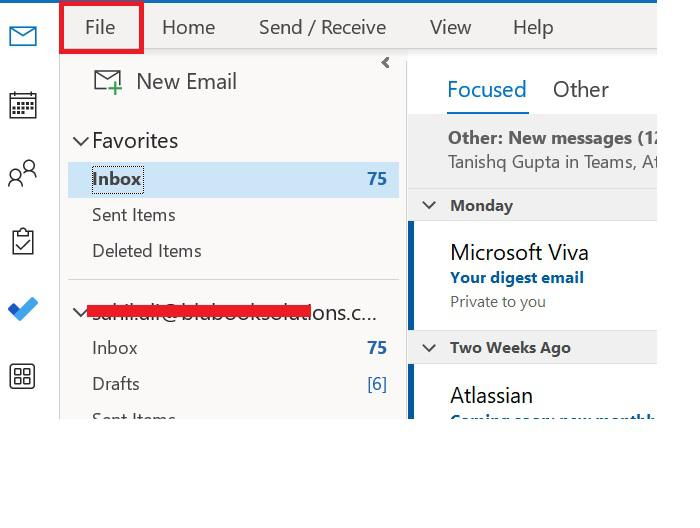Open the Calendar icon in sidebar
The width and height of the screenshot is (700, 528).
point(22,105)
